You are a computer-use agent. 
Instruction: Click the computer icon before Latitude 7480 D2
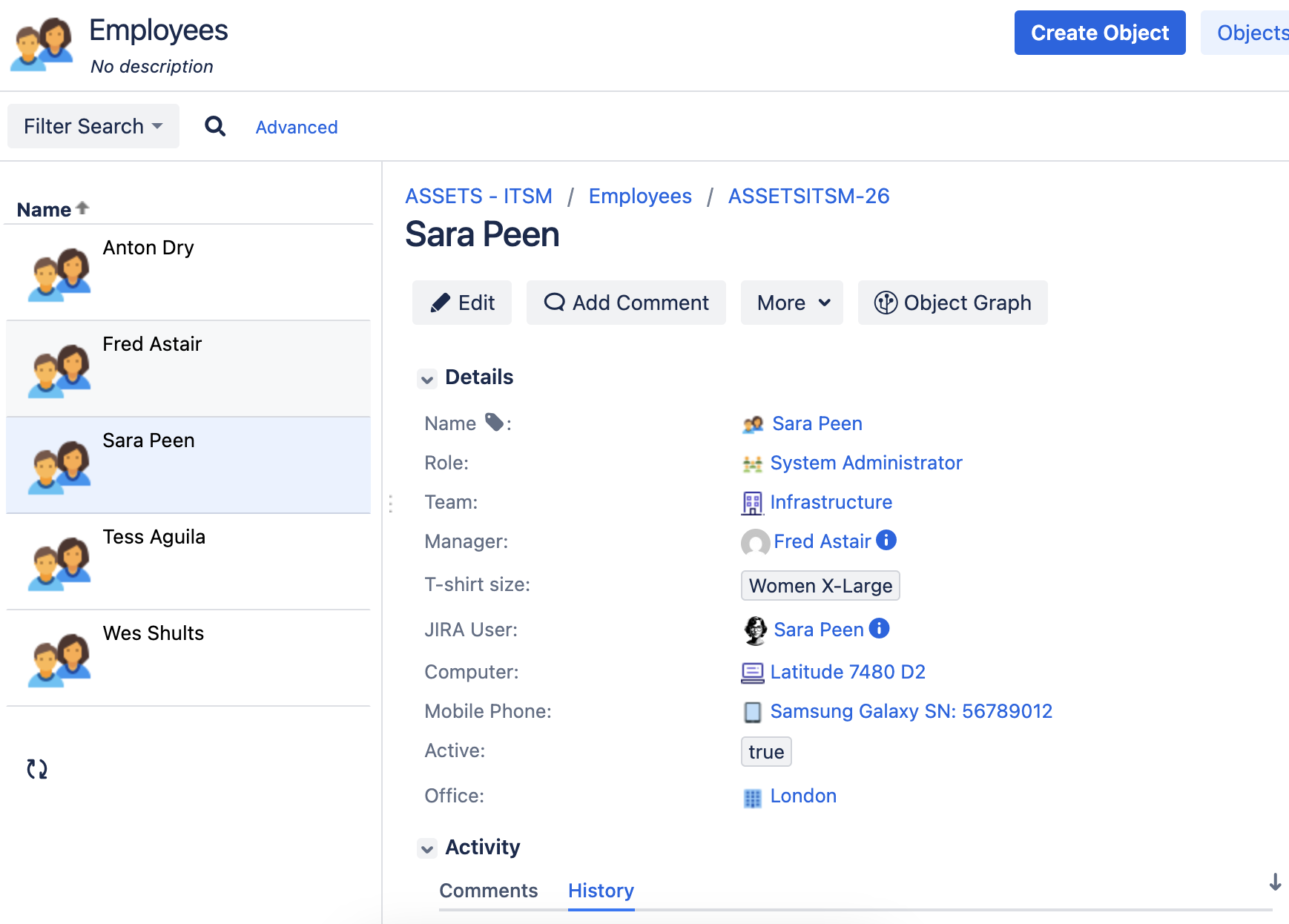click(753, 672)
